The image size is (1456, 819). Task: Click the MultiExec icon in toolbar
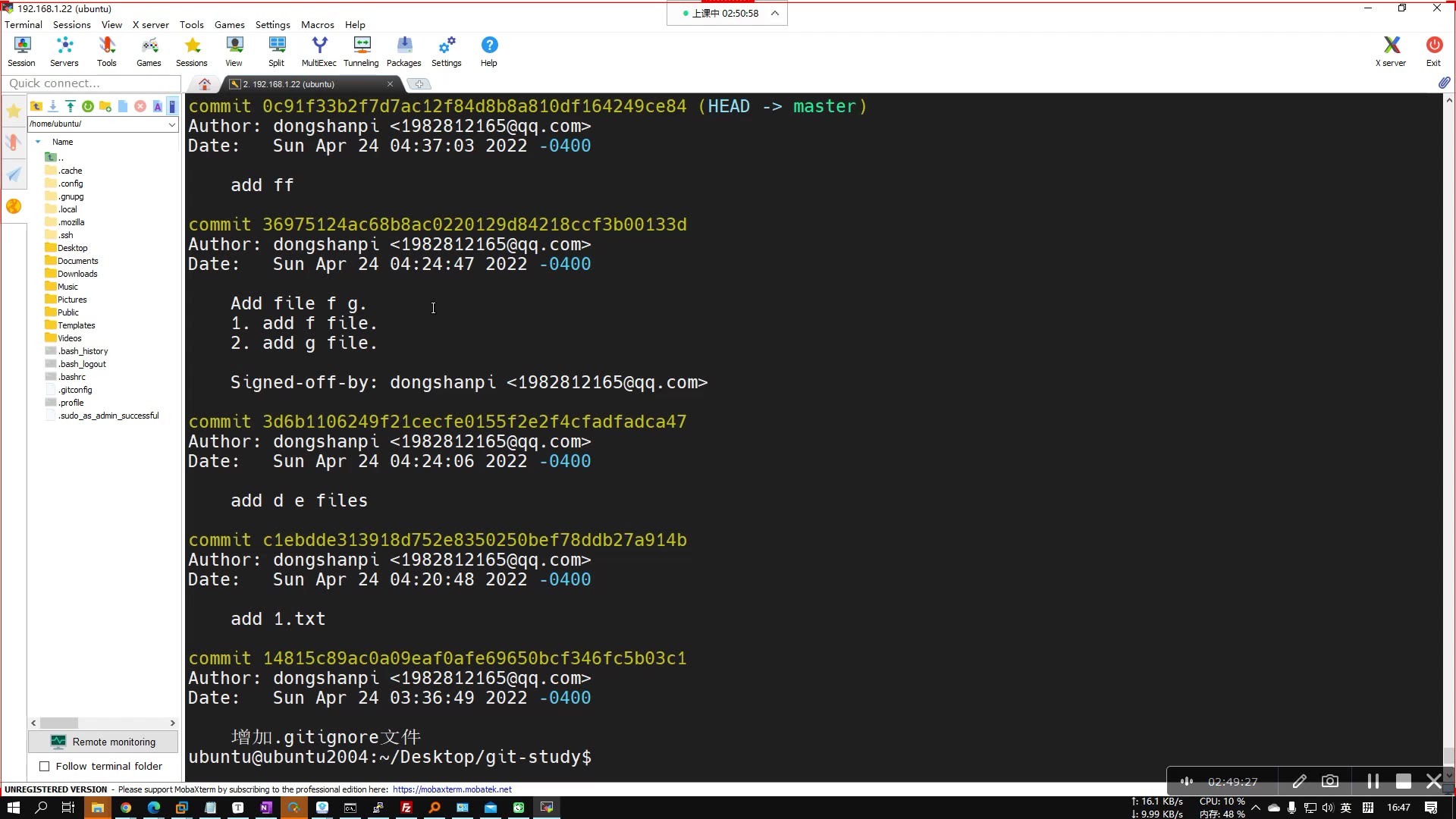(x=319, y=51)
